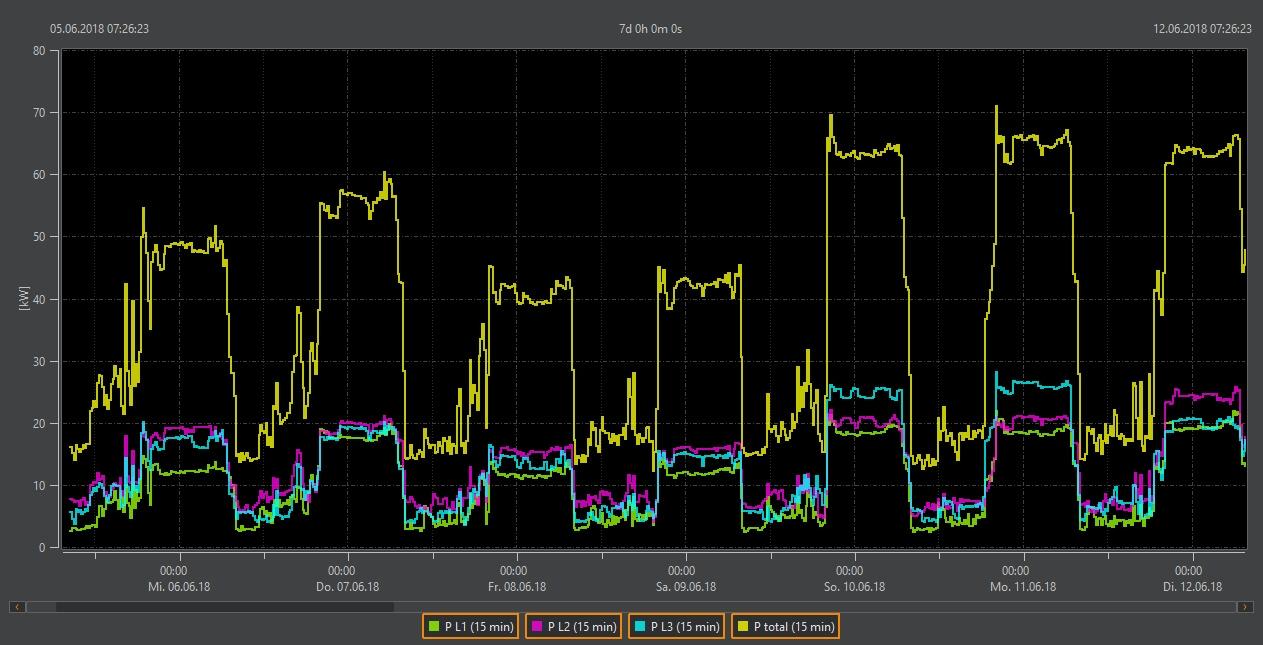Click the Fr. 08.06.18 date label
1263x645 pixels.
coord(516,587)
